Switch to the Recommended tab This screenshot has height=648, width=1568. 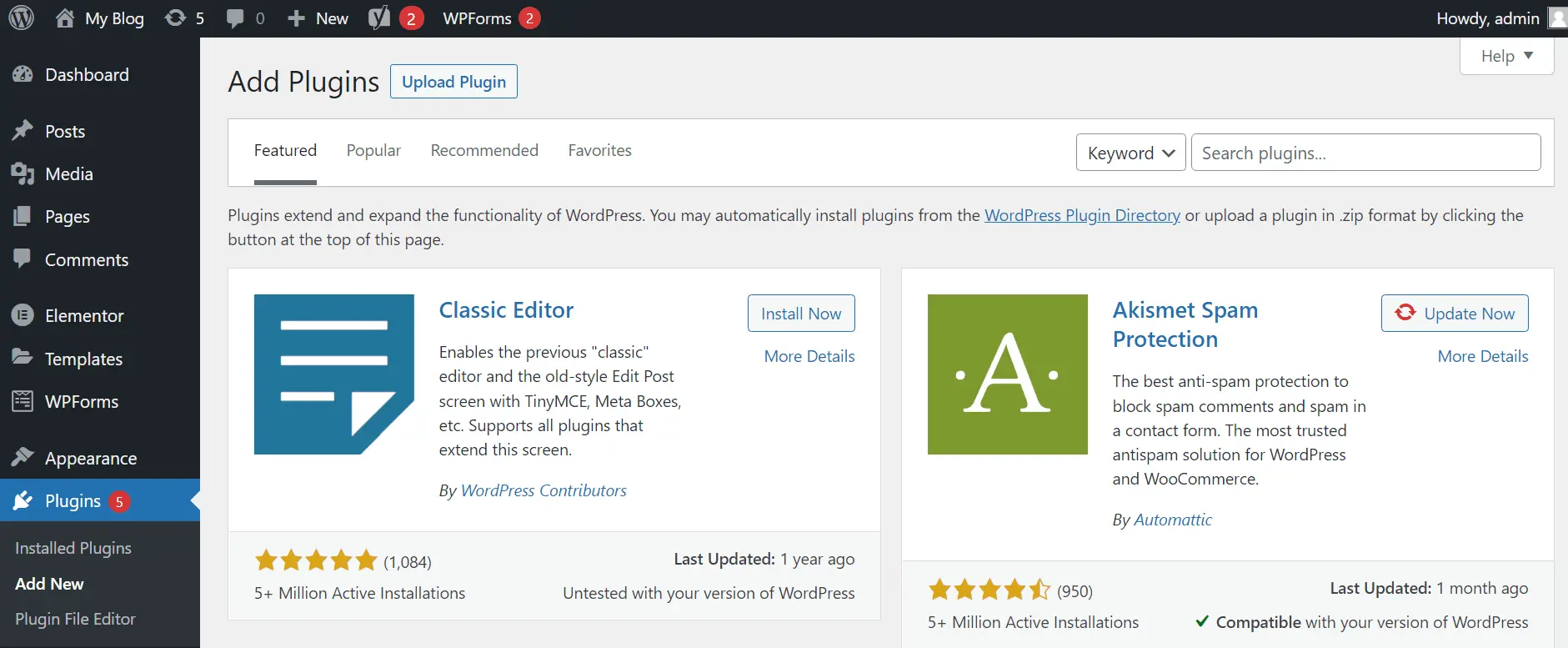pyautogui.click(x=484, y=151)
